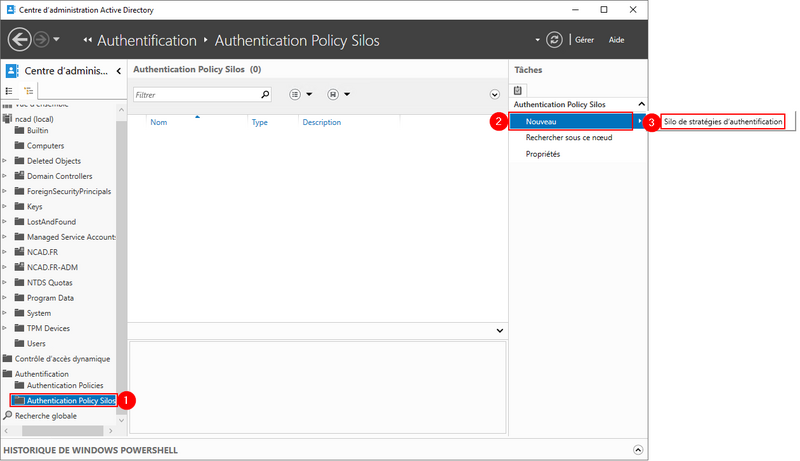Click the refresh icon in header

[x=554, y=40]
